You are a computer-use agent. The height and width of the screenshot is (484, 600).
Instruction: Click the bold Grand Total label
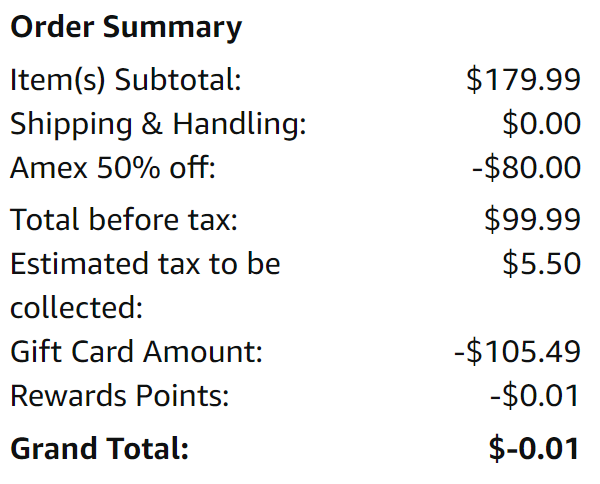point(100,449)
